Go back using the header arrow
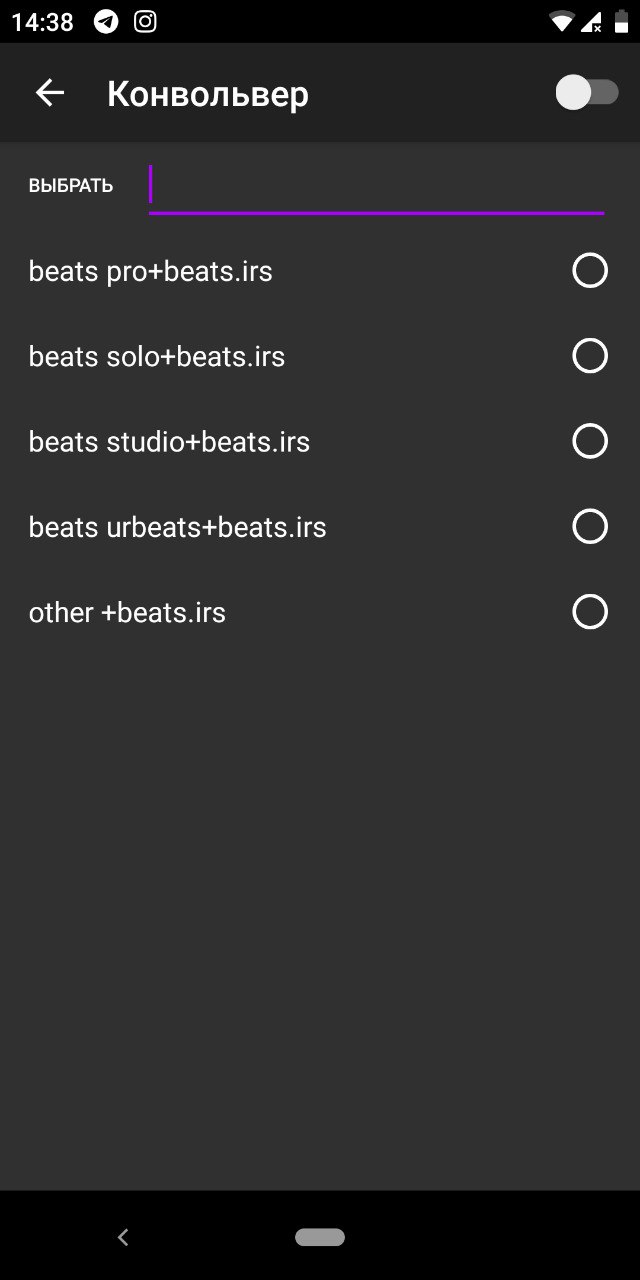 pos(49,93)
